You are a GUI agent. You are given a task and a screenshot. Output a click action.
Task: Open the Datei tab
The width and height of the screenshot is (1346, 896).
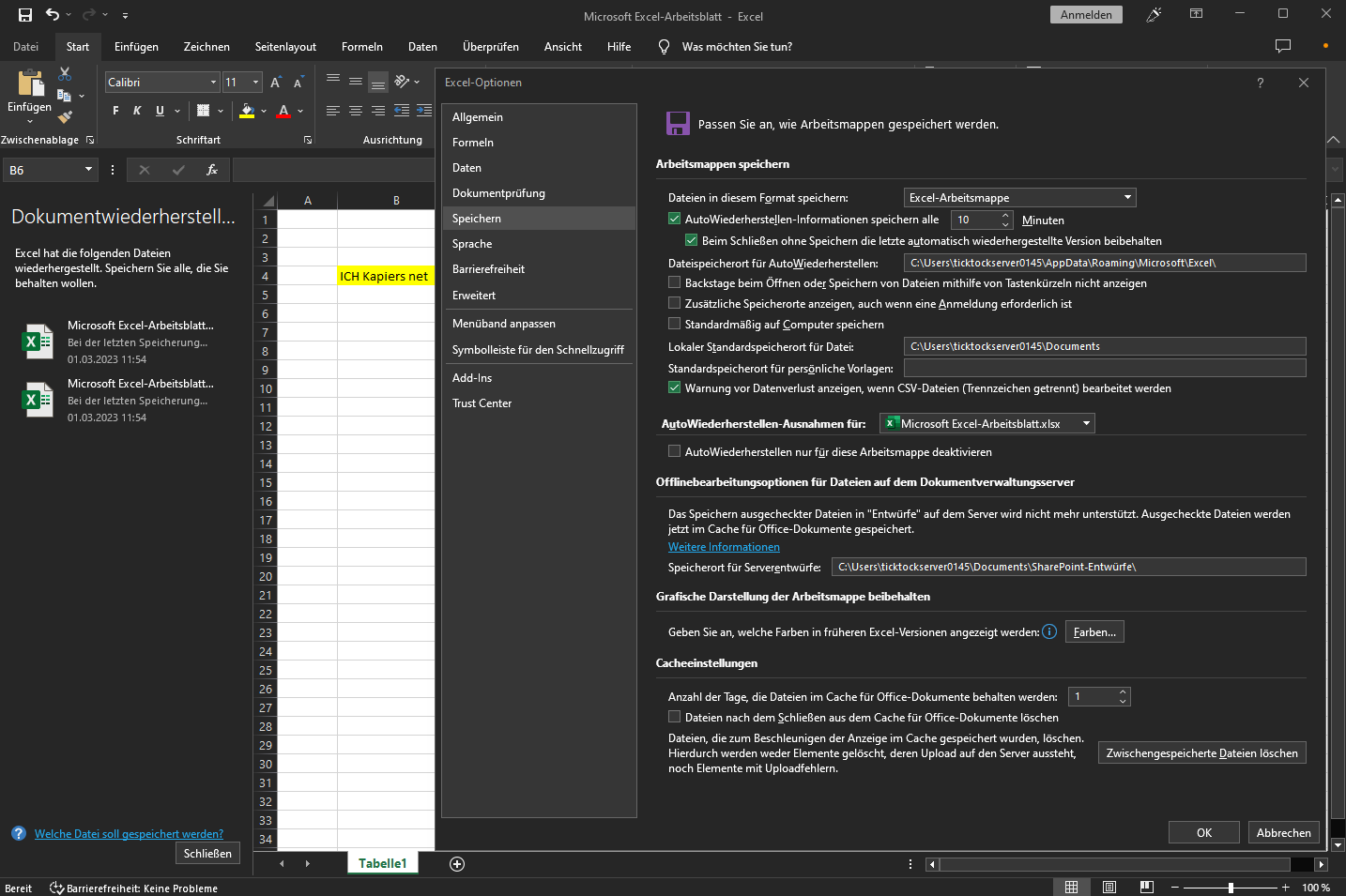tap(26, 47)
